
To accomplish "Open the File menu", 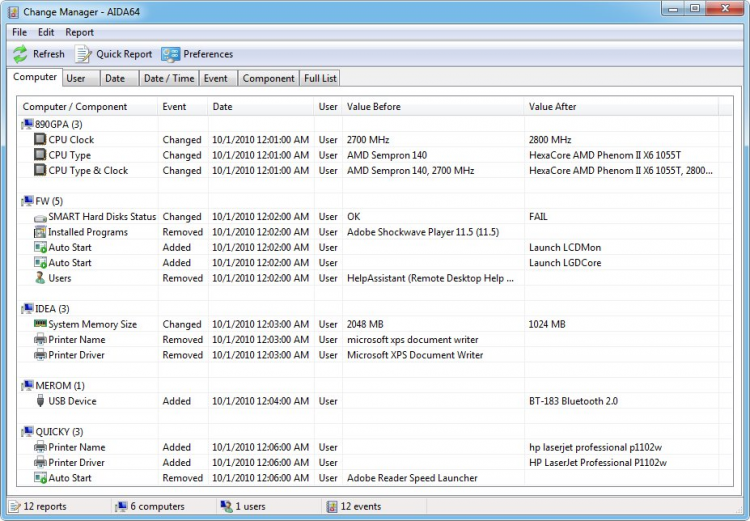I will [x=20, y=33].
